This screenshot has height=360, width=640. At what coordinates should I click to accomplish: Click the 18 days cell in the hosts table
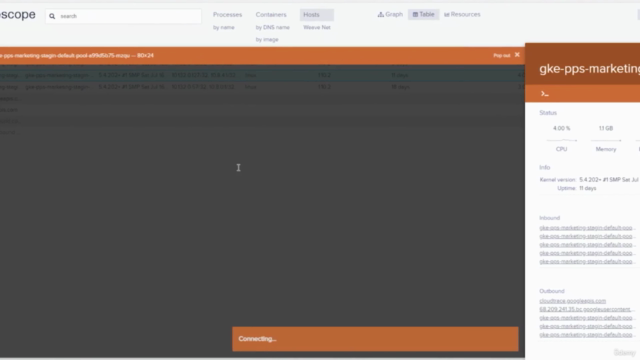[400, 87]
